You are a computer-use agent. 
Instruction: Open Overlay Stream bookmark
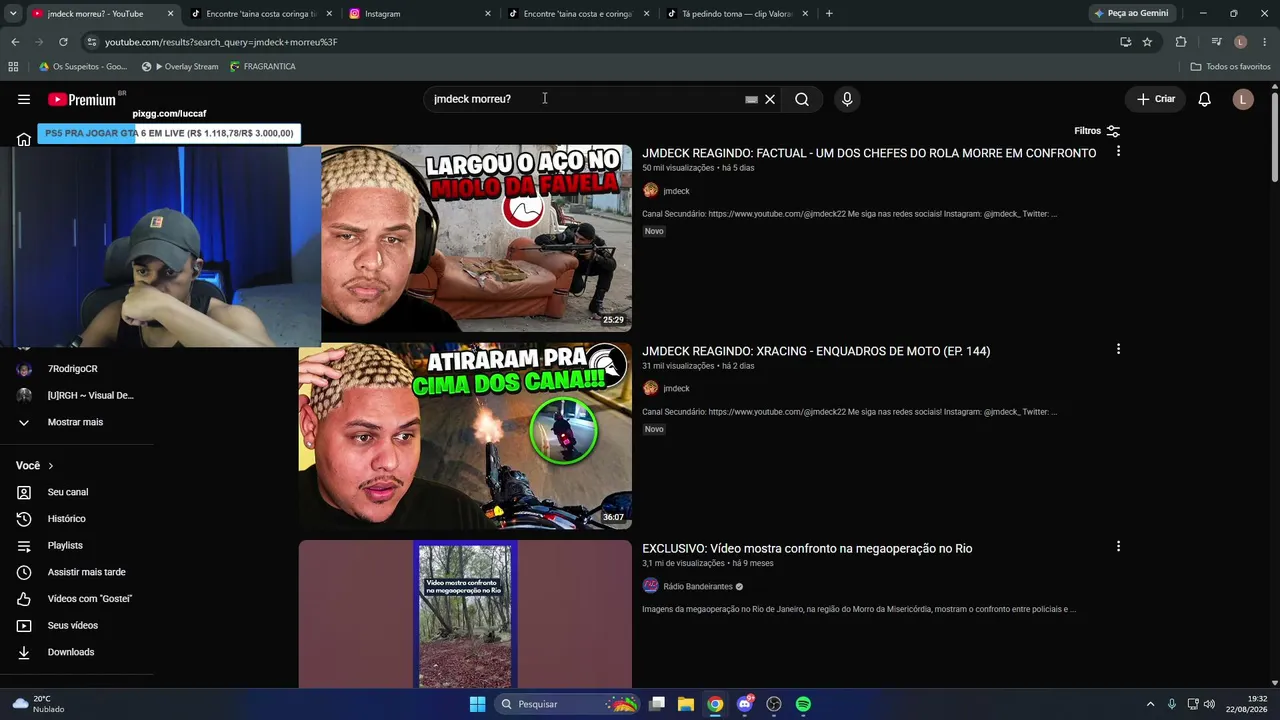click(180, 67)
